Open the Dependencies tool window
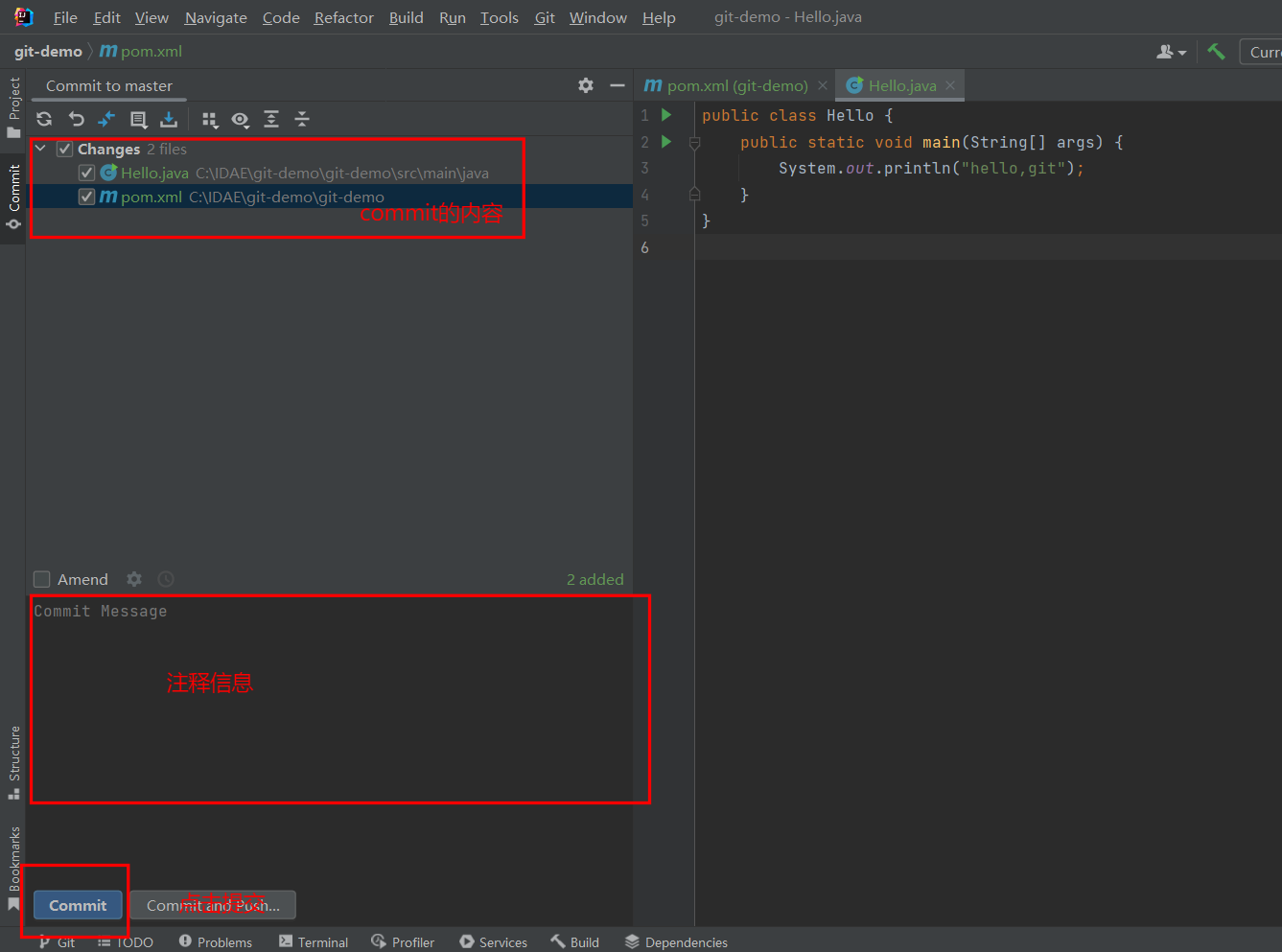The width and height of the screenshot is (1282, 952). pos(676,941)
